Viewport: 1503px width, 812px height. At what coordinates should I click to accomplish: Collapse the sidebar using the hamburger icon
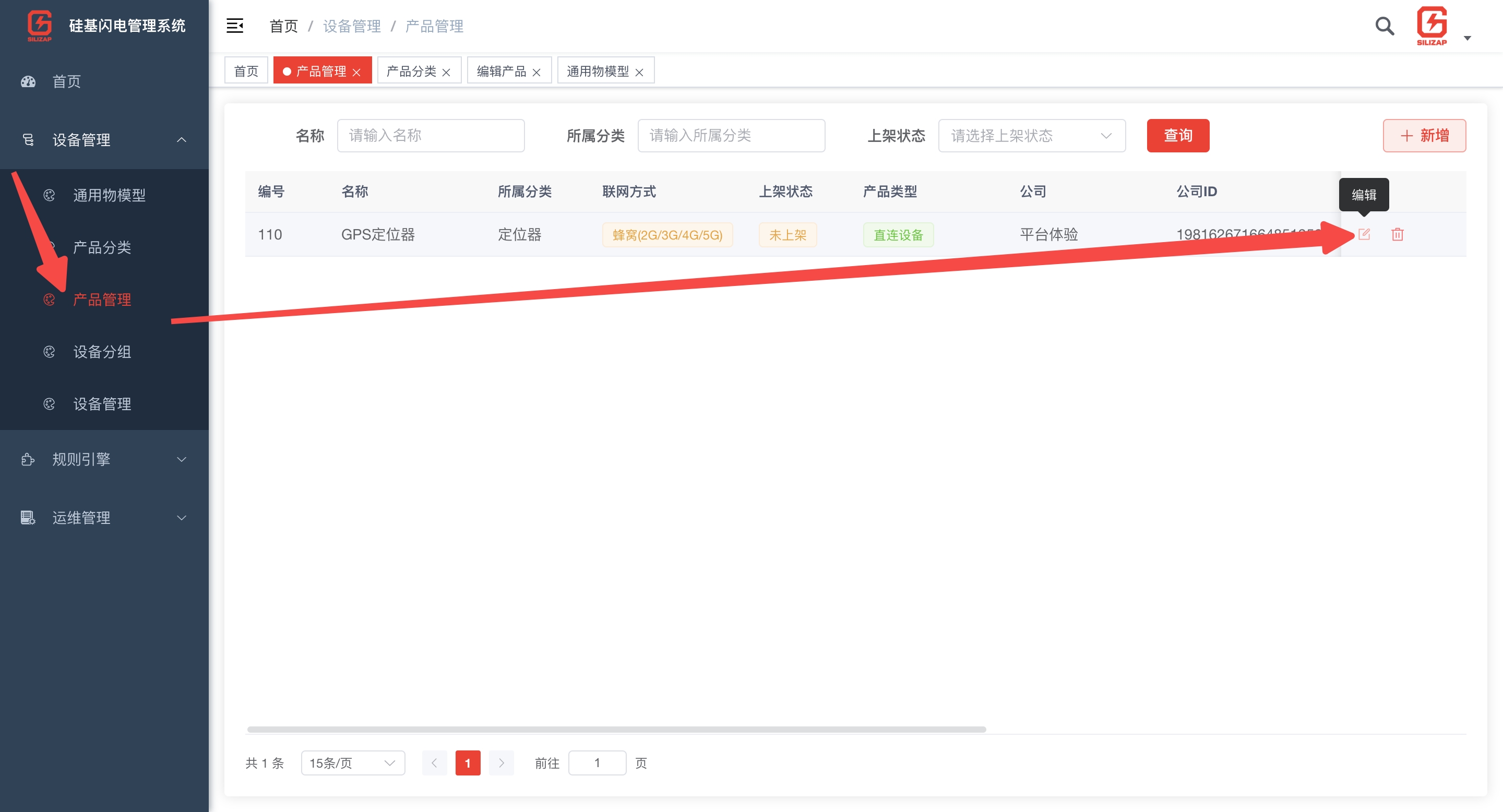tap(234, 26)
